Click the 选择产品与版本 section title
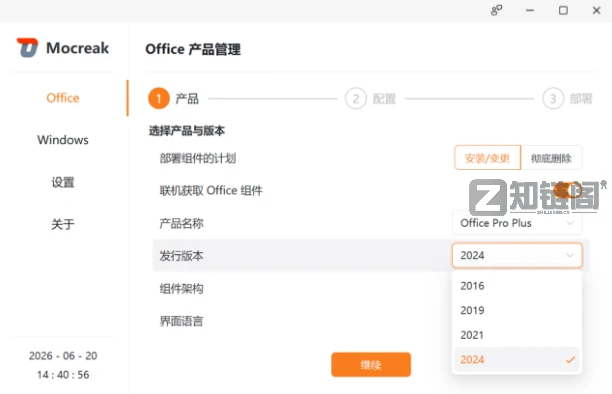 coord(187,130)
